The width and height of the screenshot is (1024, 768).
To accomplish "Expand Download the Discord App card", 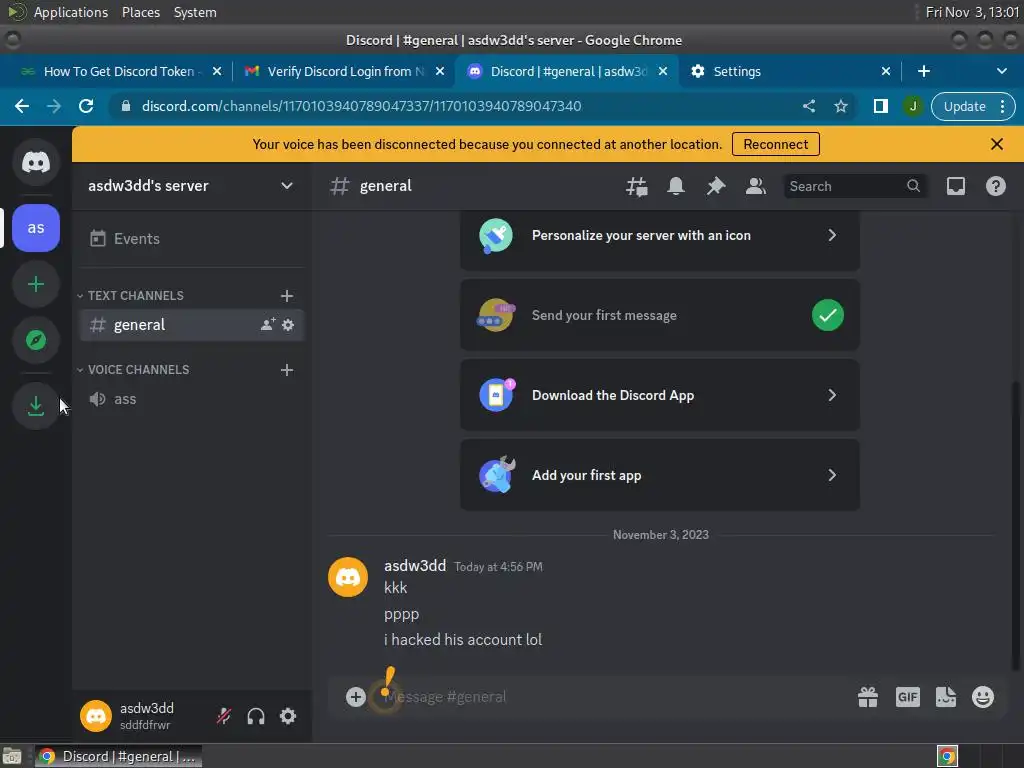I will click(660, 395).
